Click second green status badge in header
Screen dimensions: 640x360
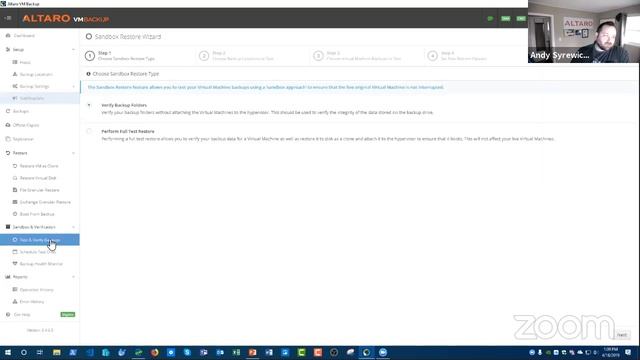(x=505, y=18)
